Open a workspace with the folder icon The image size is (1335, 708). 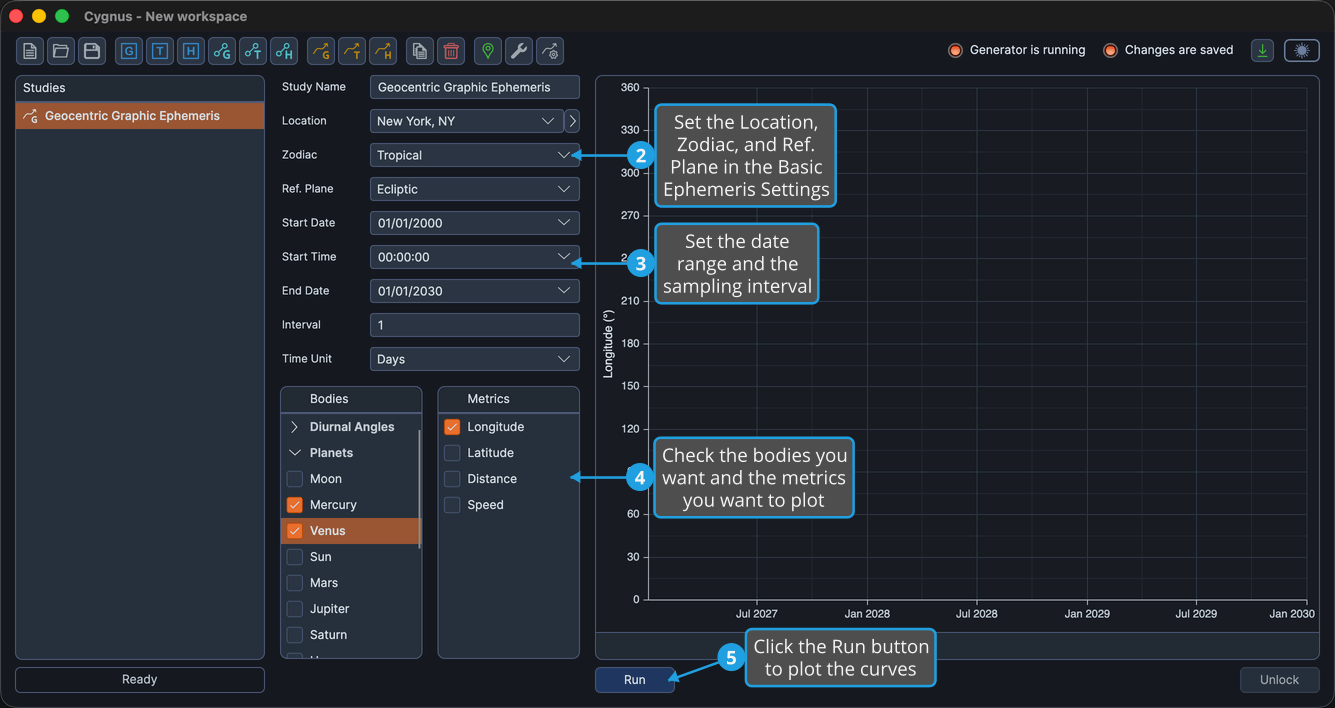click(x=61, y=51)
